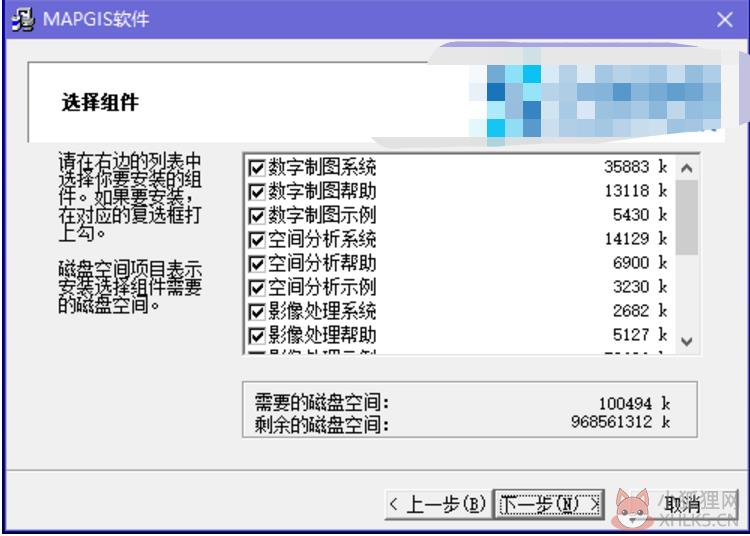
Task: Select the 3230 k size value
Action: click(x=640, y=286)
